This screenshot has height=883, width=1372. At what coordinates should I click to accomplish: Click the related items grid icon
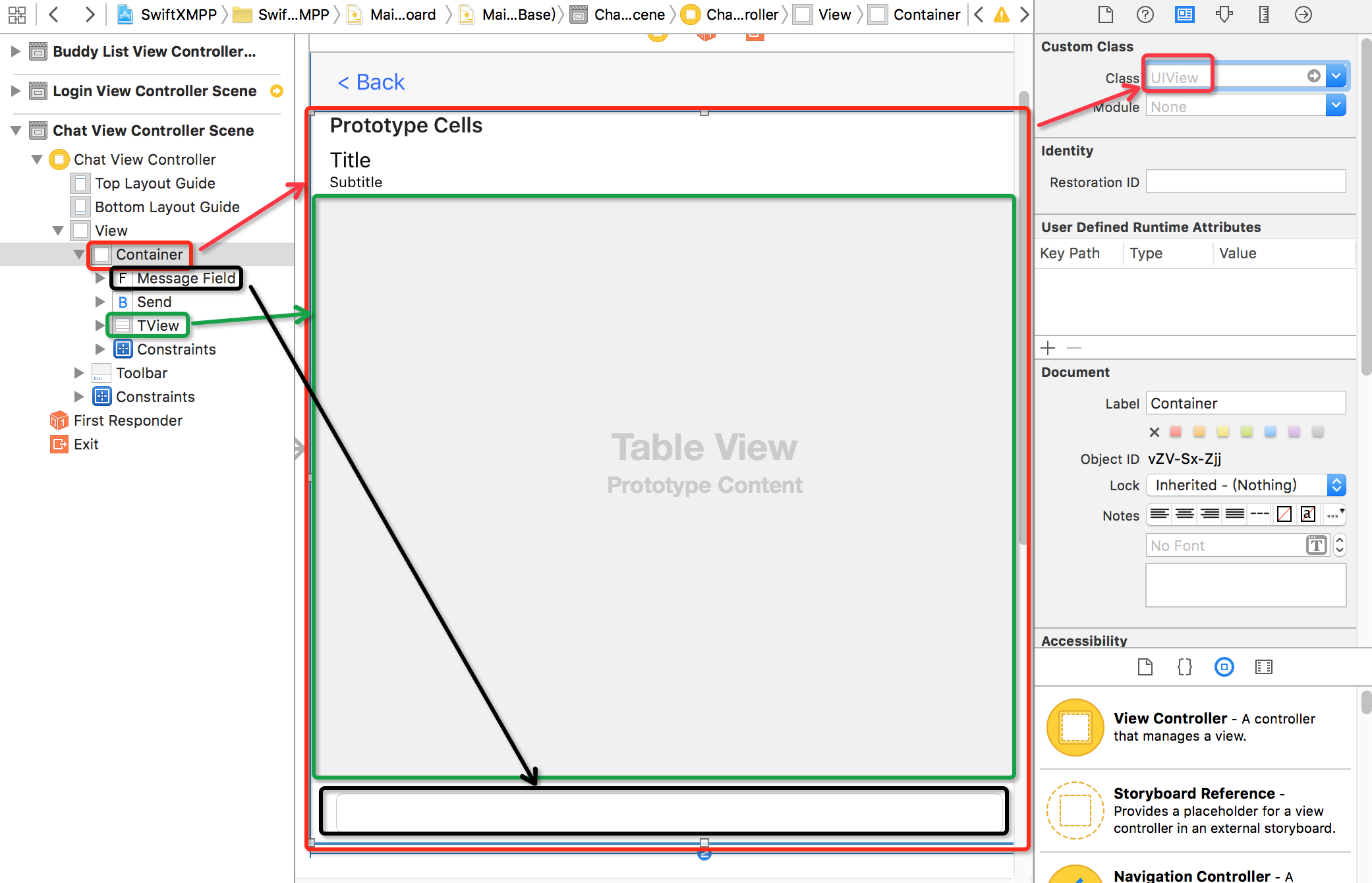coord(17,14)
